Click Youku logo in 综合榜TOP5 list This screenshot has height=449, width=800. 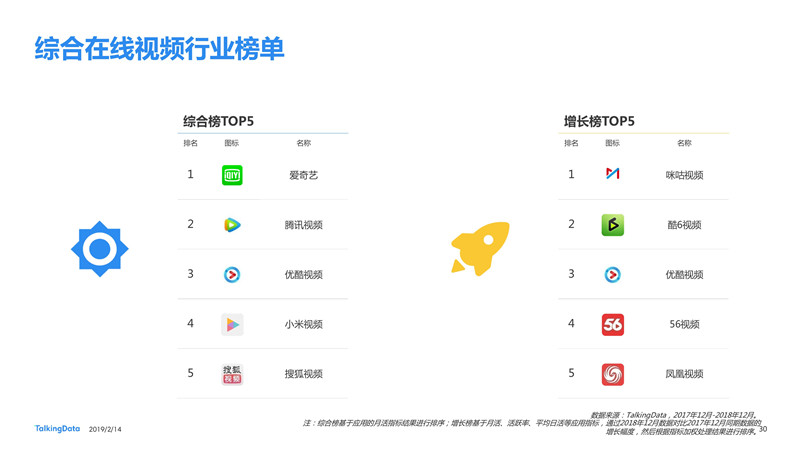[x=232, y=275]
